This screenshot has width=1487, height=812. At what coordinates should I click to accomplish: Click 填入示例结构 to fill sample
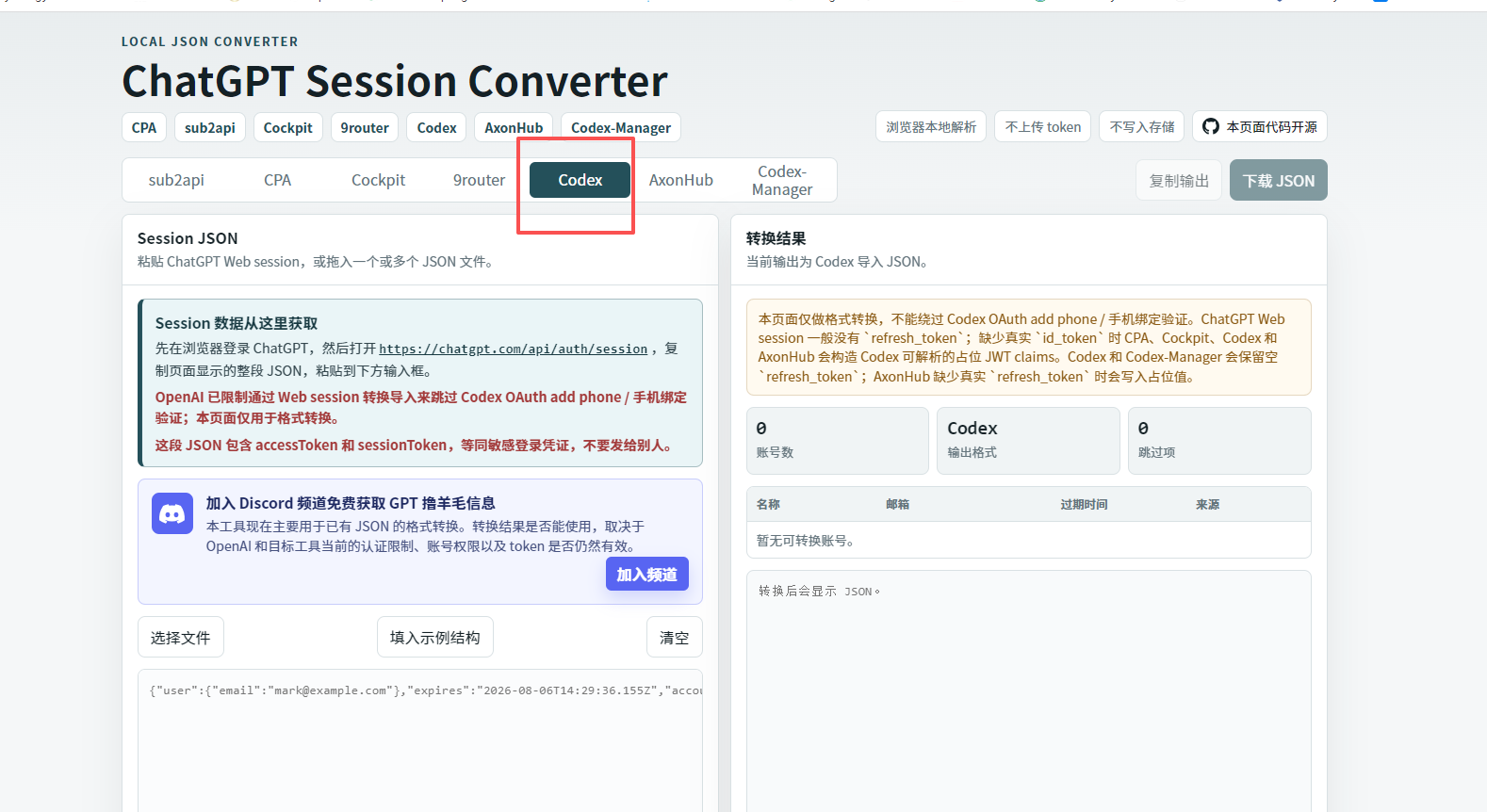click(435, 638)
